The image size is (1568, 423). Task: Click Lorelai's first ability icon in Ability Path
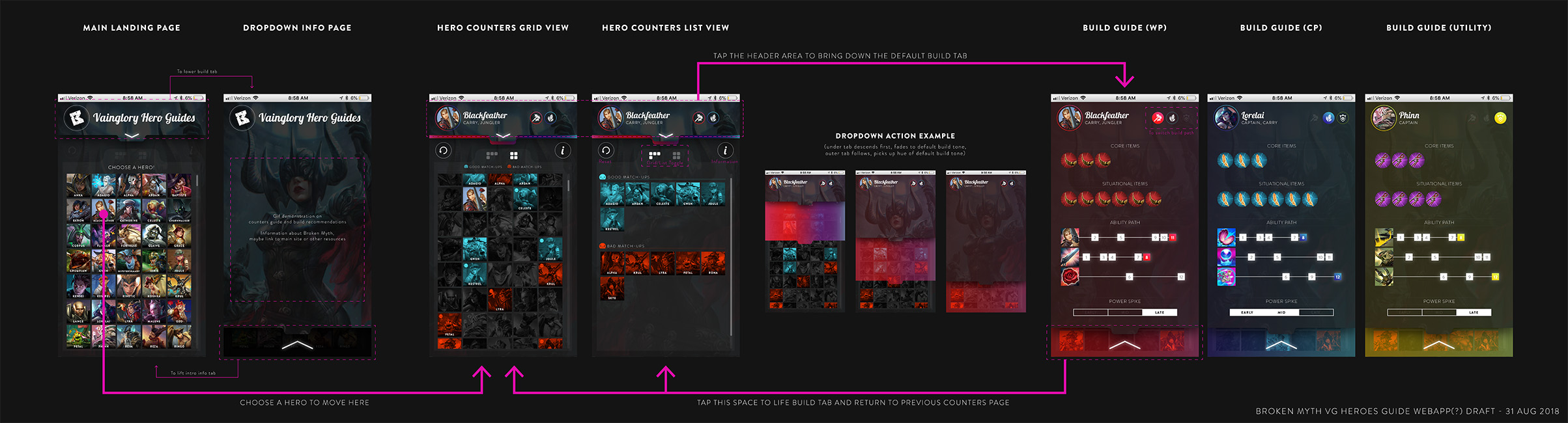tap(1225, 238)
